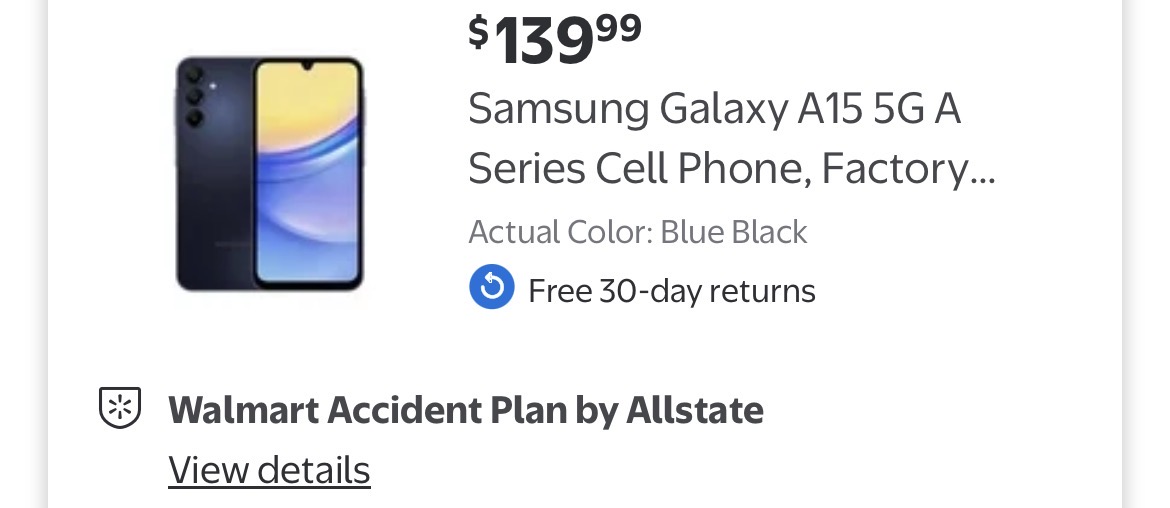Click the dollar sign in the price
This screenshot has height=508, width=1170.
click(x=479, y=32)
